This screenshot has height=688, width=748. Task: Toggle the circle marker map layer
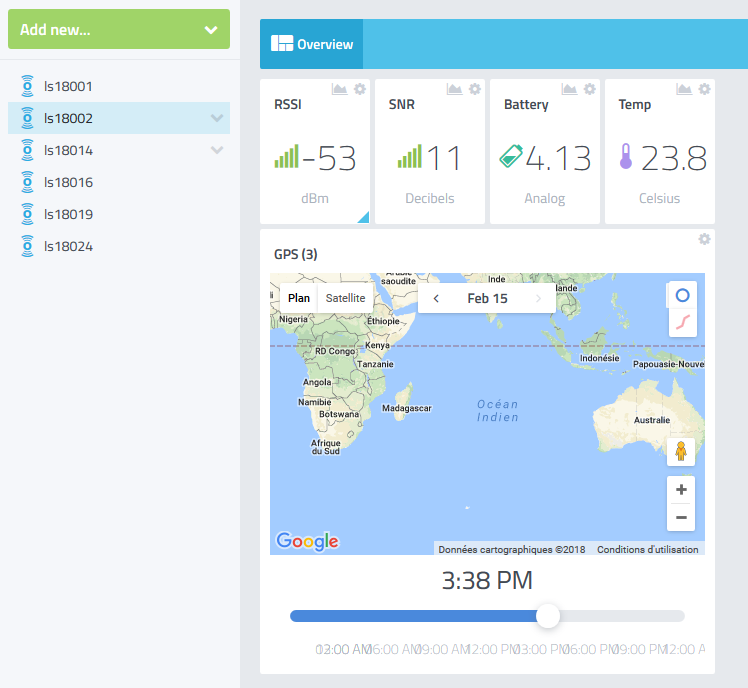pos(682,296)
